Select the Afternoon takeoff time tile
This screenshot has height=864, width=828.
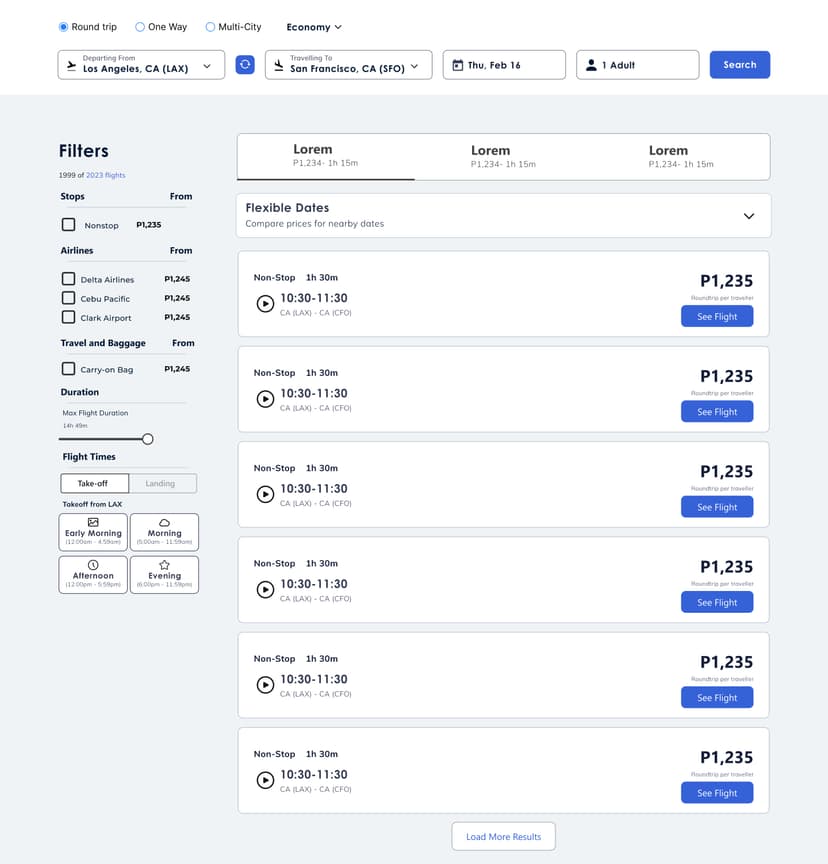(x=93, y=575)
